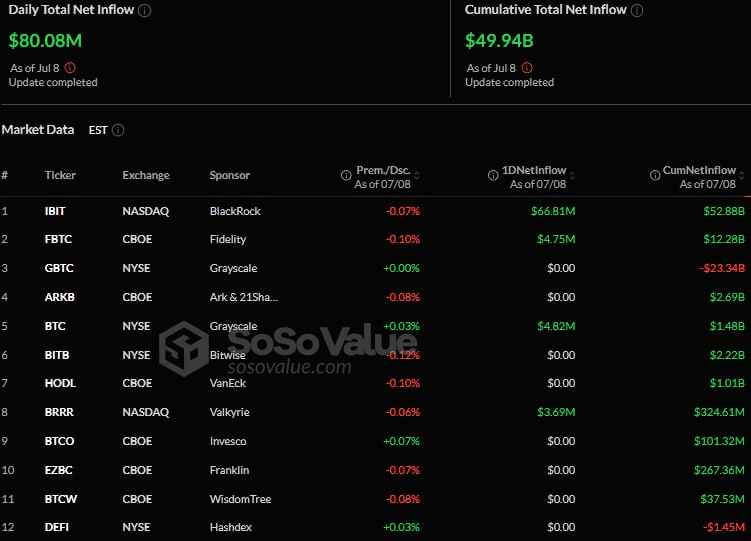Select the BTCW ticker
Image resolution: width=751 pixels, height=541 pixels.
click(x=61, y=499)
